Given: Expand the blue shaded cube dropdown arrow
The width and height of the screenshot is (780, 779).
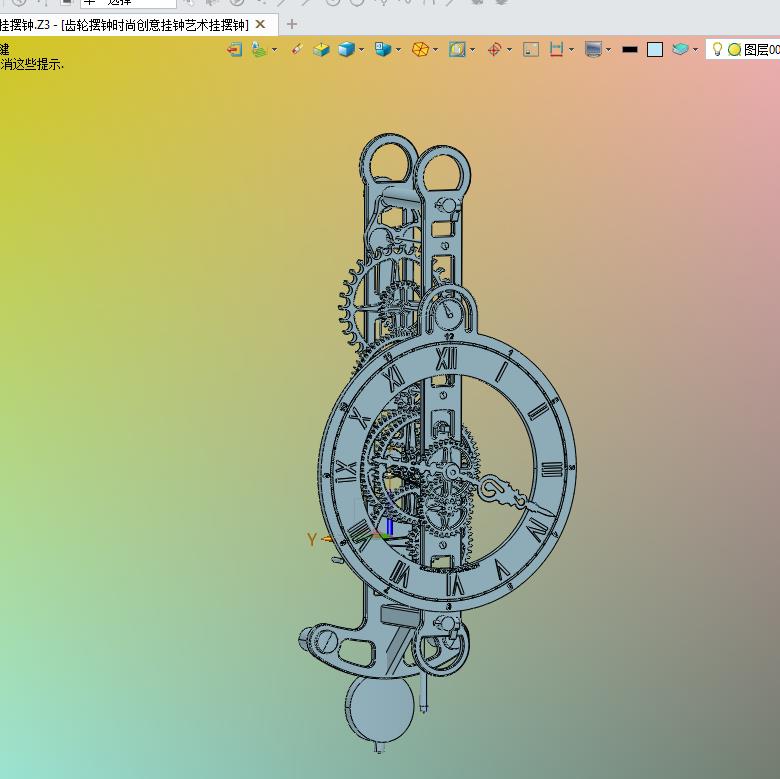Looking at the screenshot, I should (x=361, y=50).
